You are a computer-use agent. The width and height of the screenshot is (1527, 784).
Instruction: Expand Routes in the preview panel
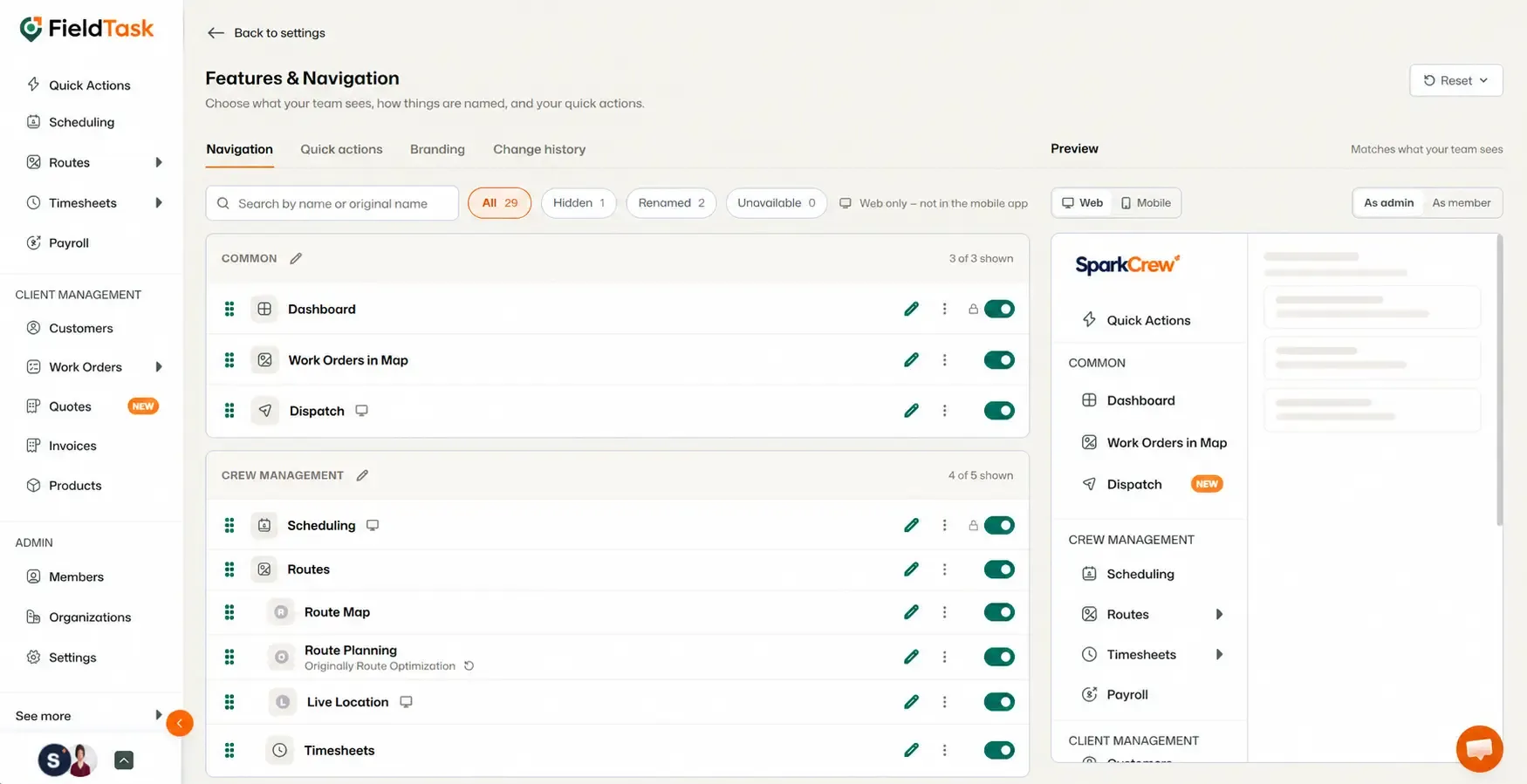(1219, 614)
